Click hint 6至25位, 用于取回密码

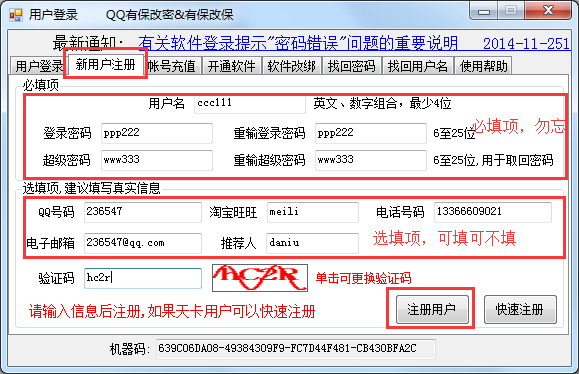pos(493,160)
